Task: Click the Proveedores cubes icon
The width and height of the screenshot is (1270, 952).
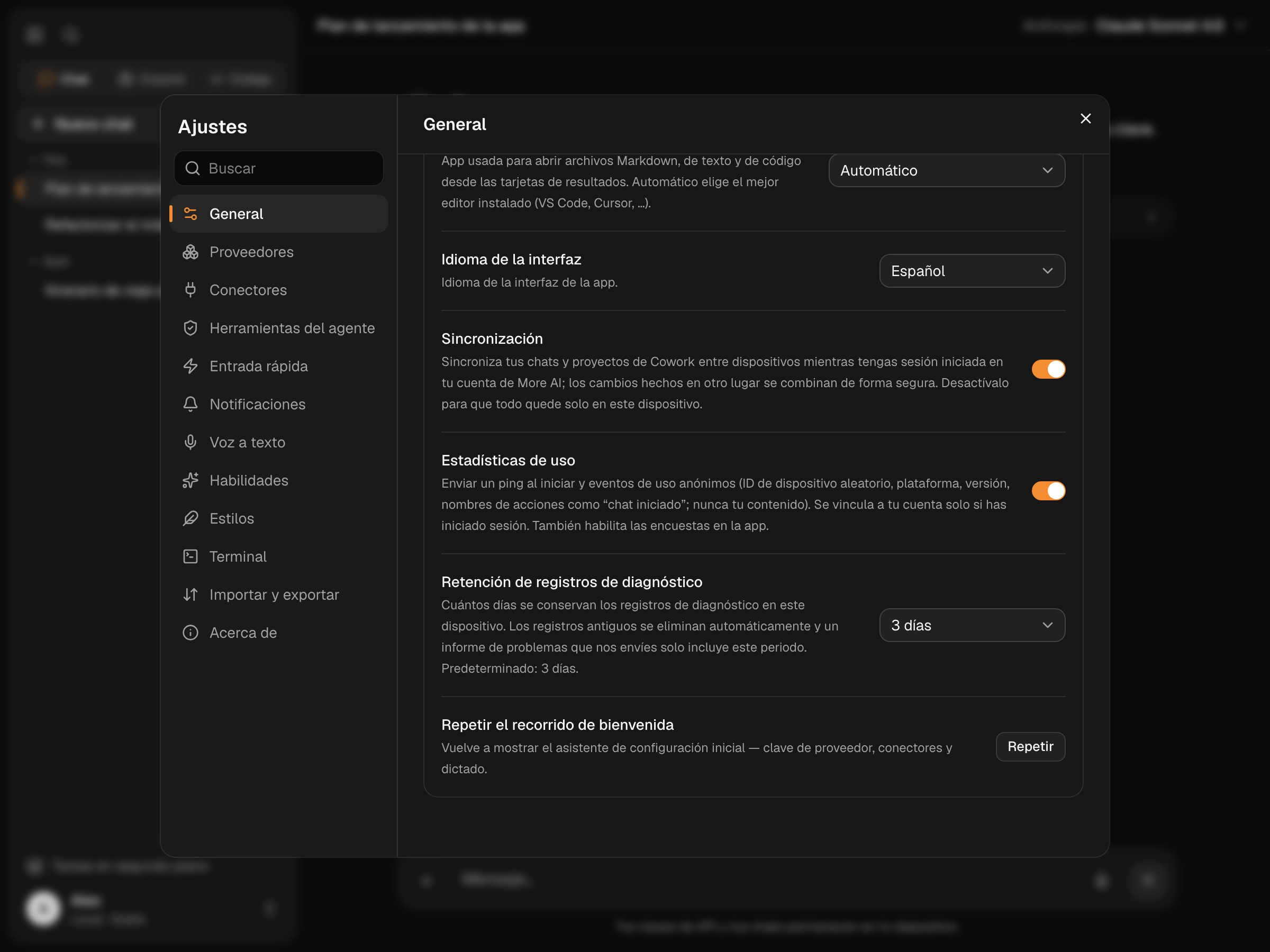Action: pos(190,252)
